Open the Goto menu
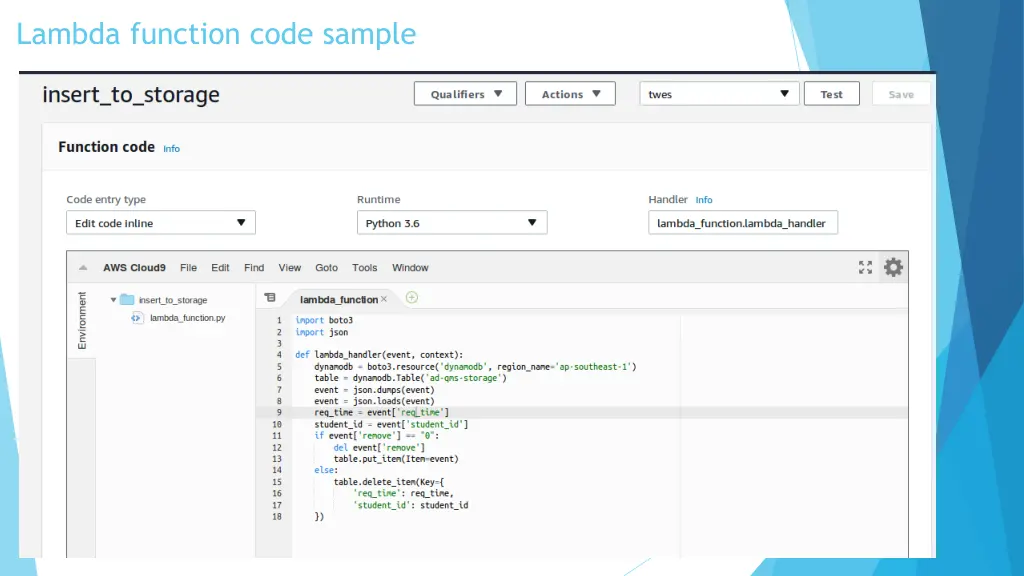 (327, 268)
